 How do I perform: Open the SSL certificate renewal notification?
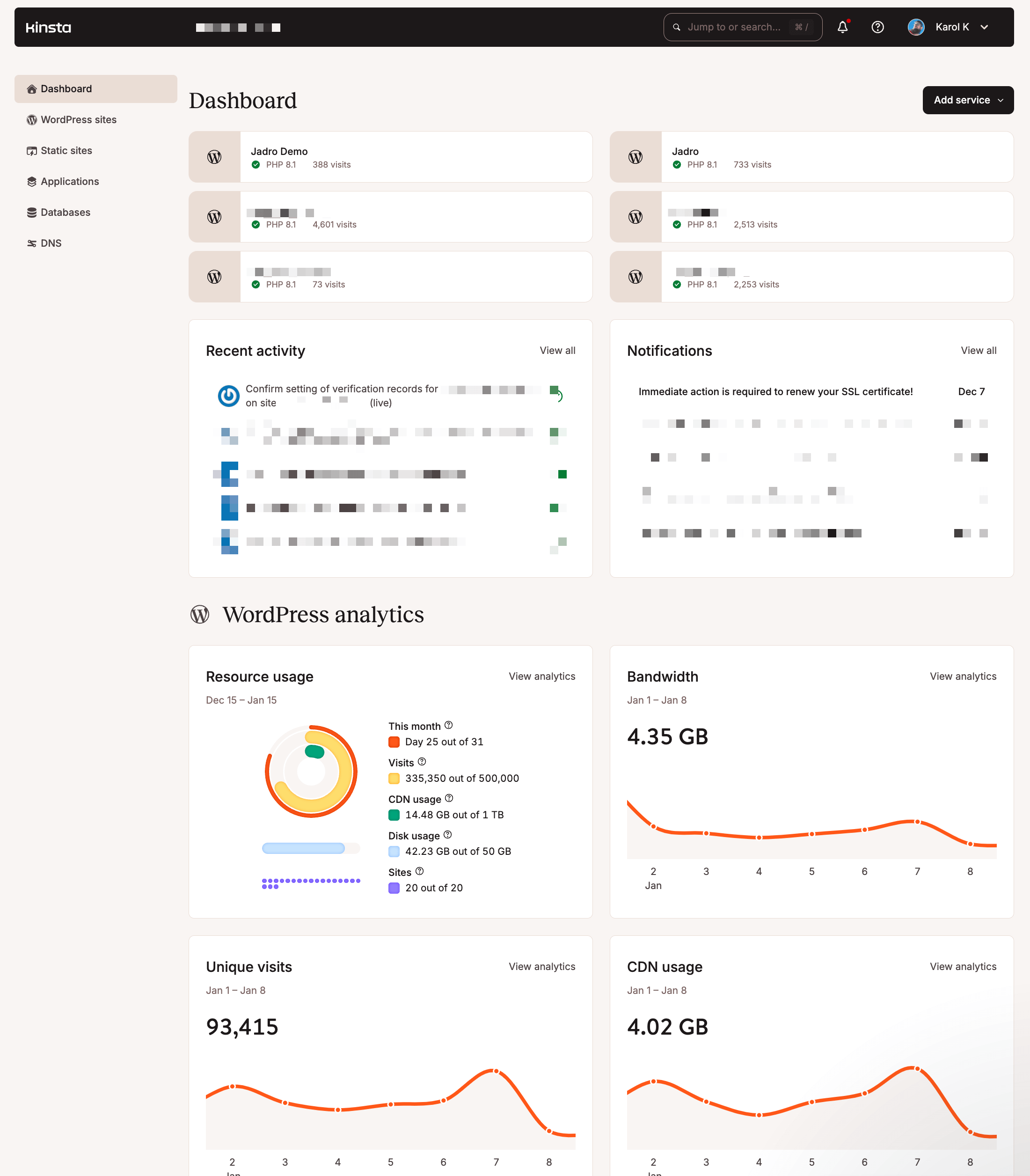[x=775, y=392]
